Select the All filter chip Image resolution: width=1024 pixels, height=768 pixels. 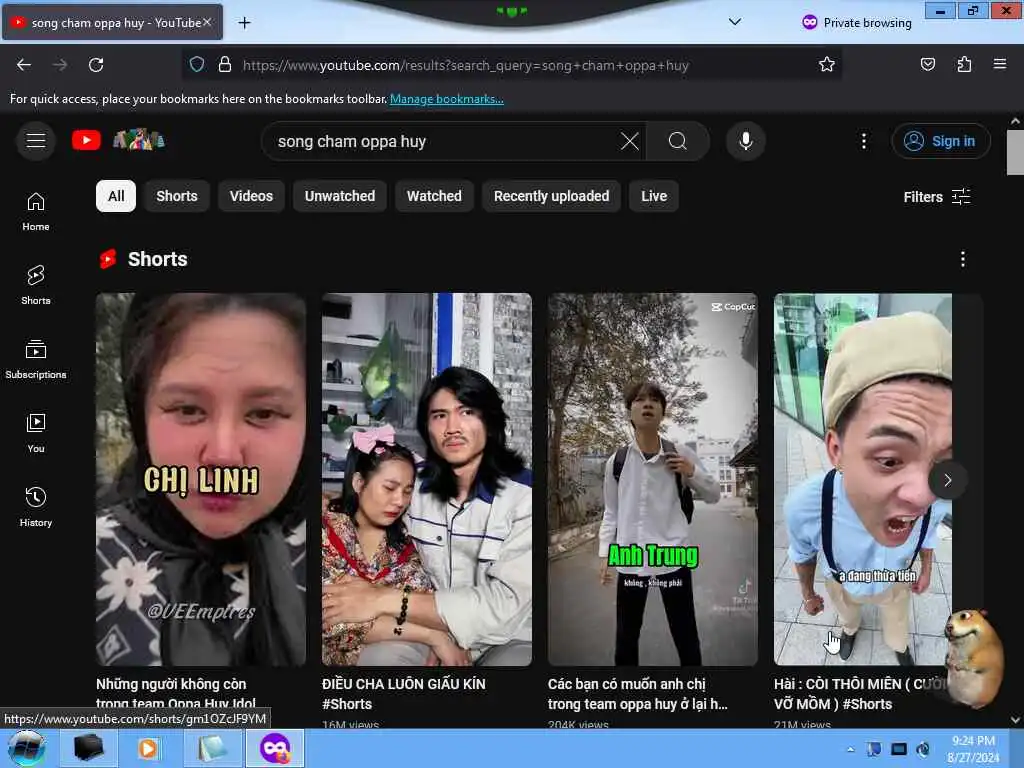pyautogui.click(x=116, y=196)
